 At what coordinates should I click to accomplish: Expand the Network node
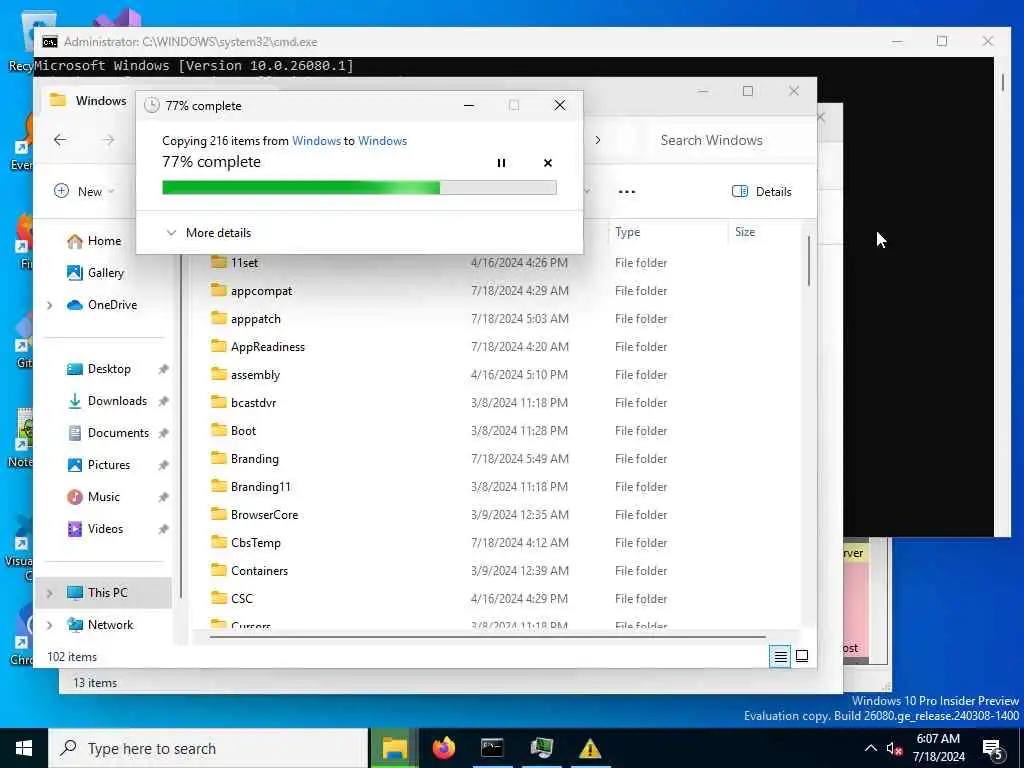(x=50, y=625)
